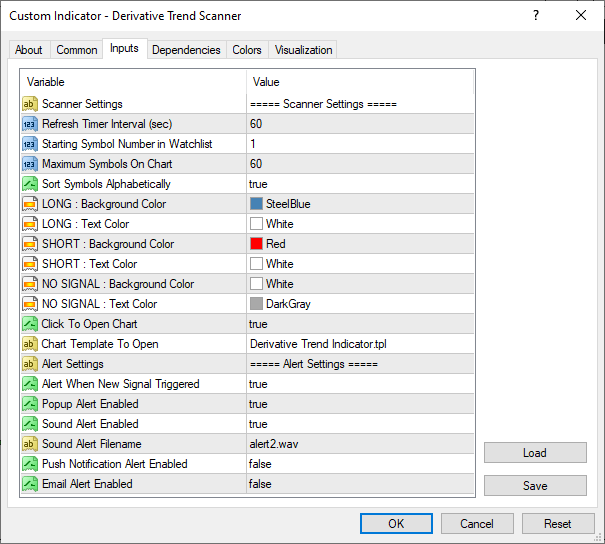Switch to the Colors tab
605x544 pixels.
click(x=247, y=50)
